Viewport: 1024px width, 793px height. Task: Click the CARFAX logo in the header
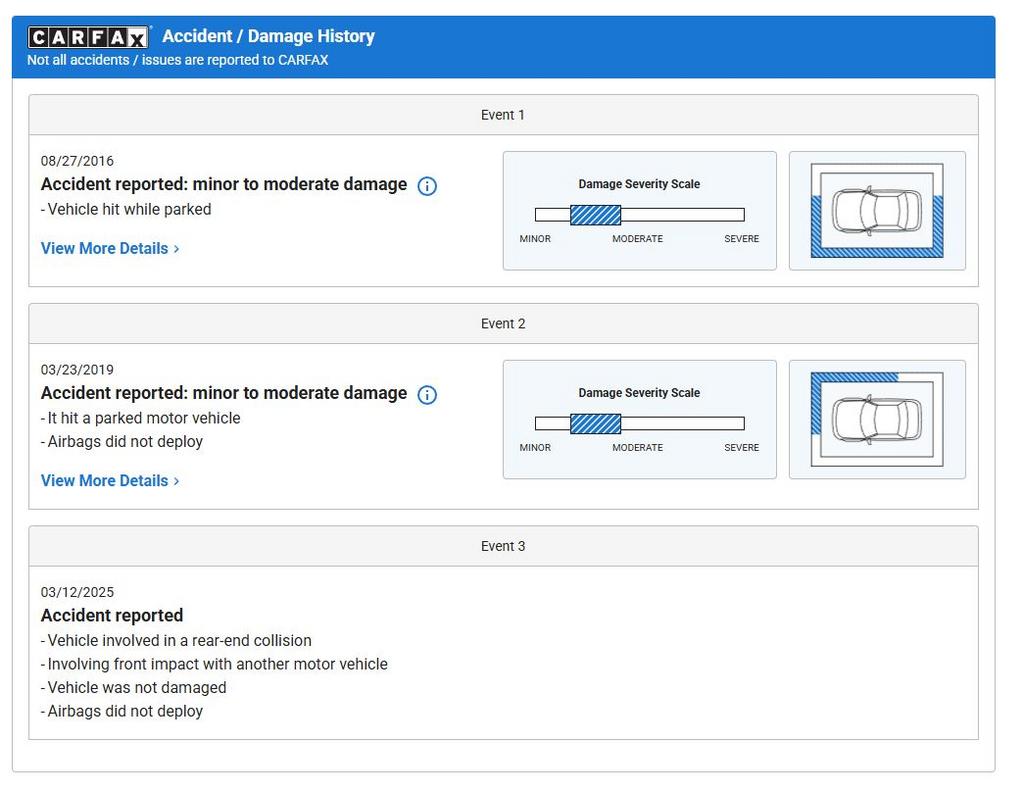pyautogui.click(x=89, y=37)
